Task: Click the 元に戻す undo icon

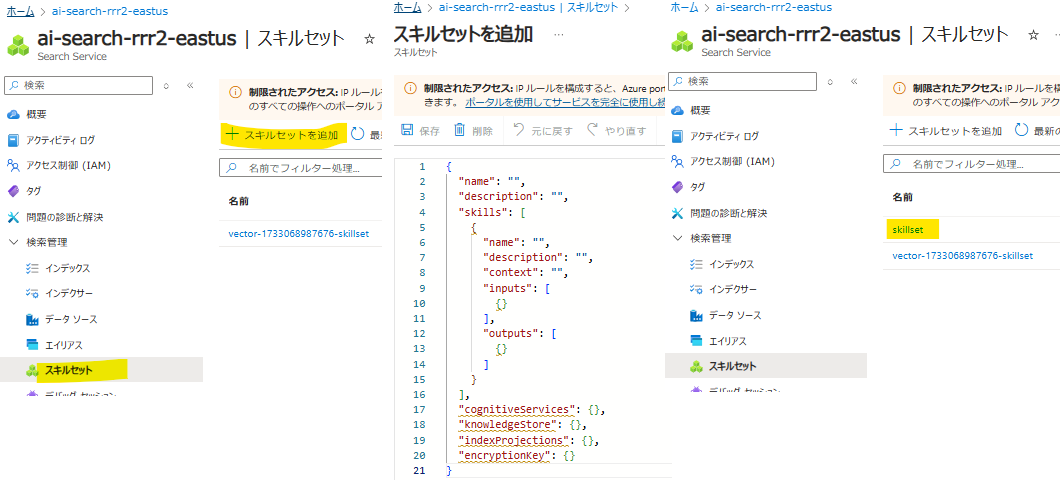Action: click(519, 130)
